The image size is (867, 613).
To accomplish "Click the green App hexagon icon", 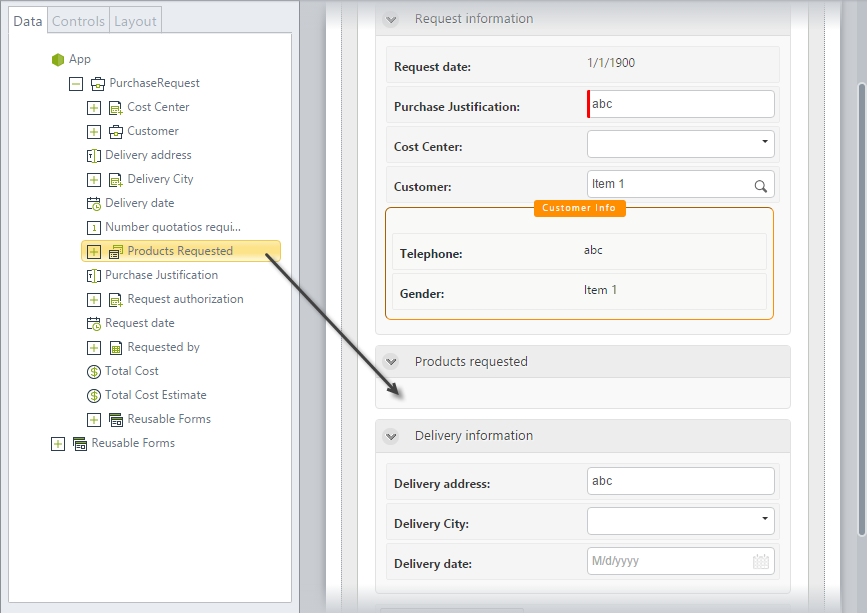I will pyautogui.click(x=58, y=59).
